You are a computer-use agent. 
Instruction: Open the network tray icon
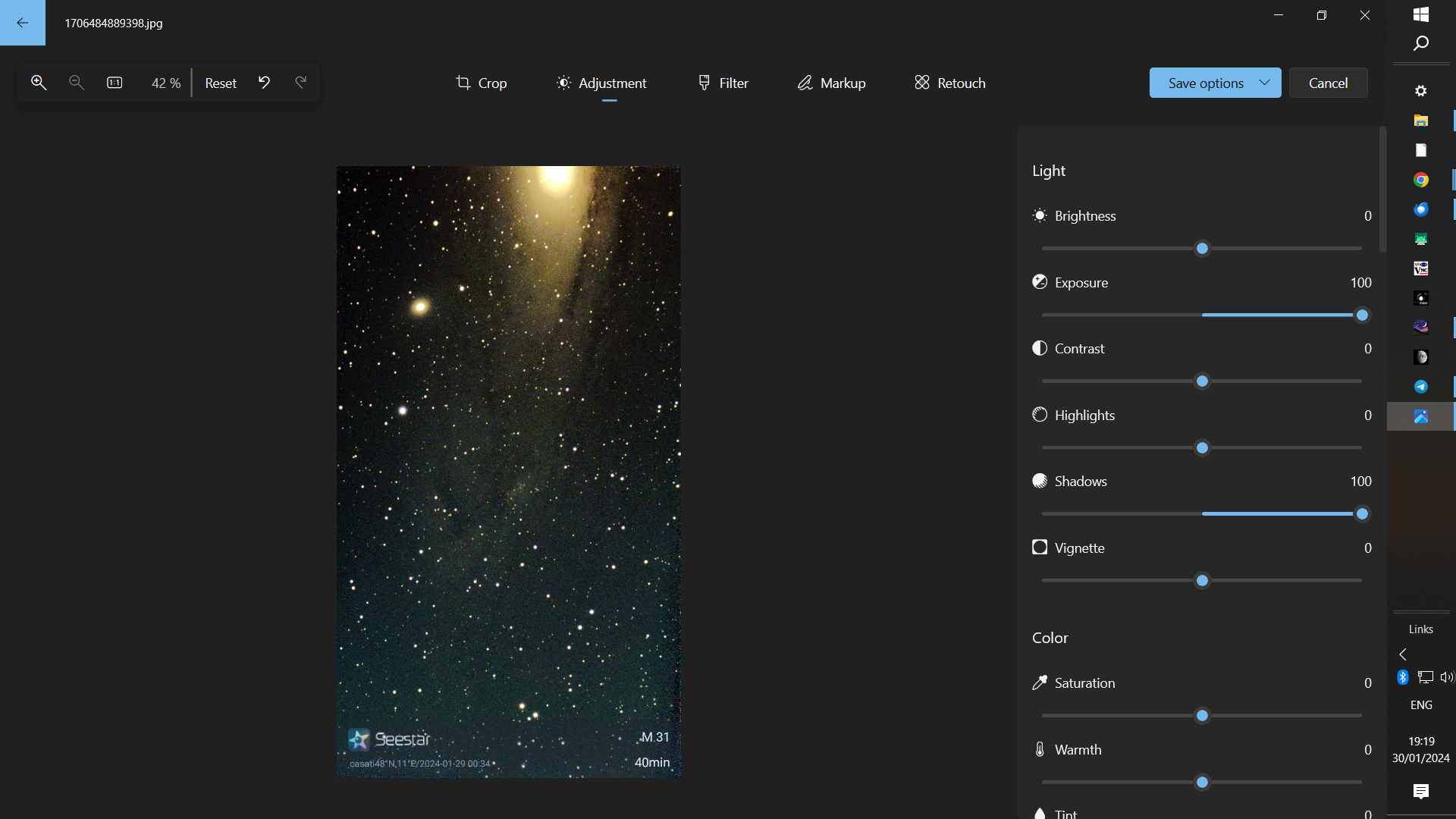[1426, 677]
